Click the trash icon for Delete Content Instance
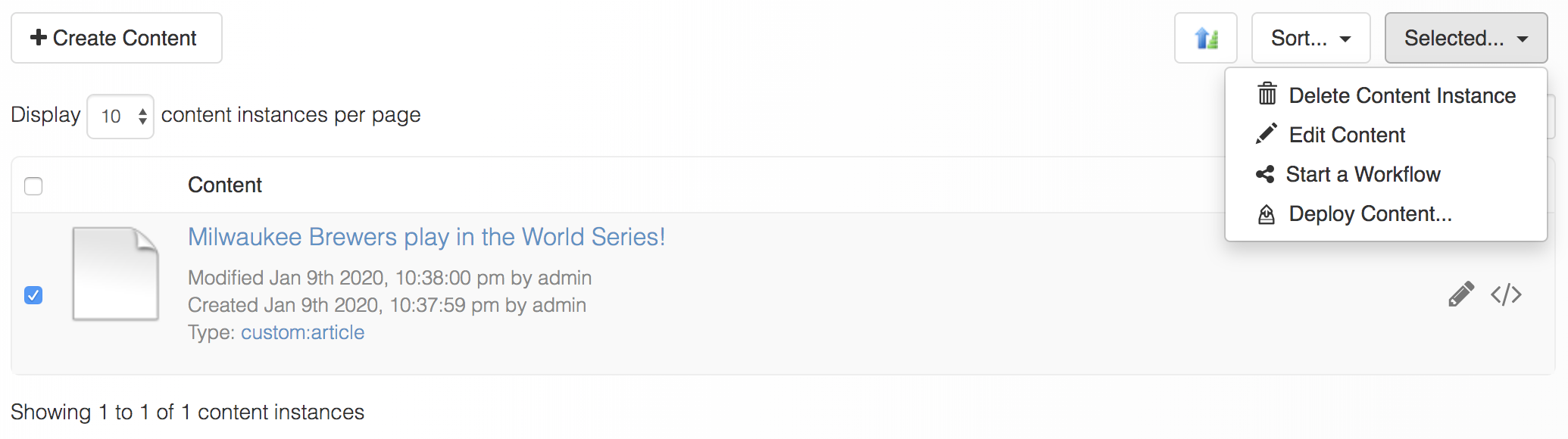This screenshot has height=439, width=1568. (x=1267, y=94)
